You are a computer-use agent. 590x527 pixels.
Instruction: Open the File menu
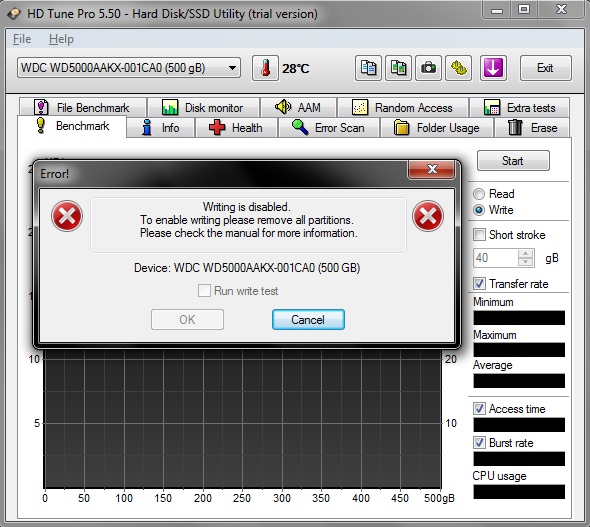pos(22,39)
